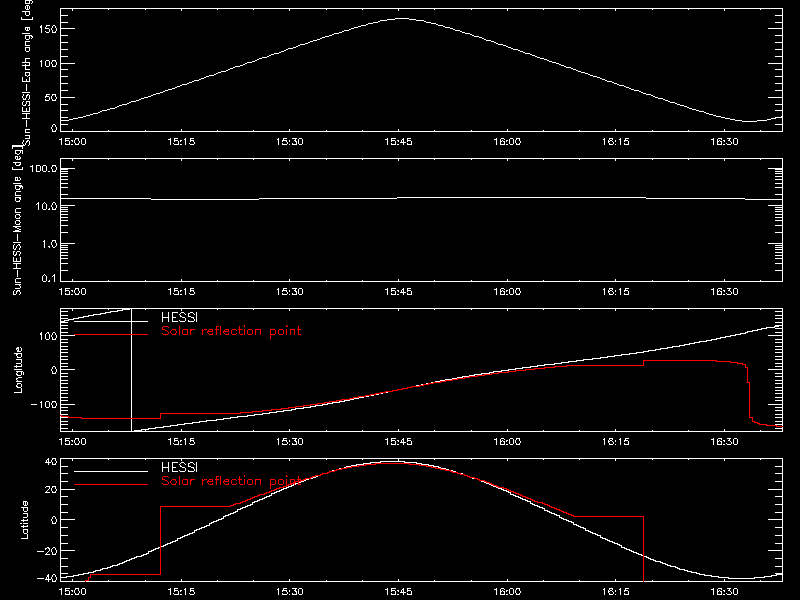Viewport: 800px width, 600px height.
Task: Click 15:45 time label under Longitude plot
Action: point(398,442)
